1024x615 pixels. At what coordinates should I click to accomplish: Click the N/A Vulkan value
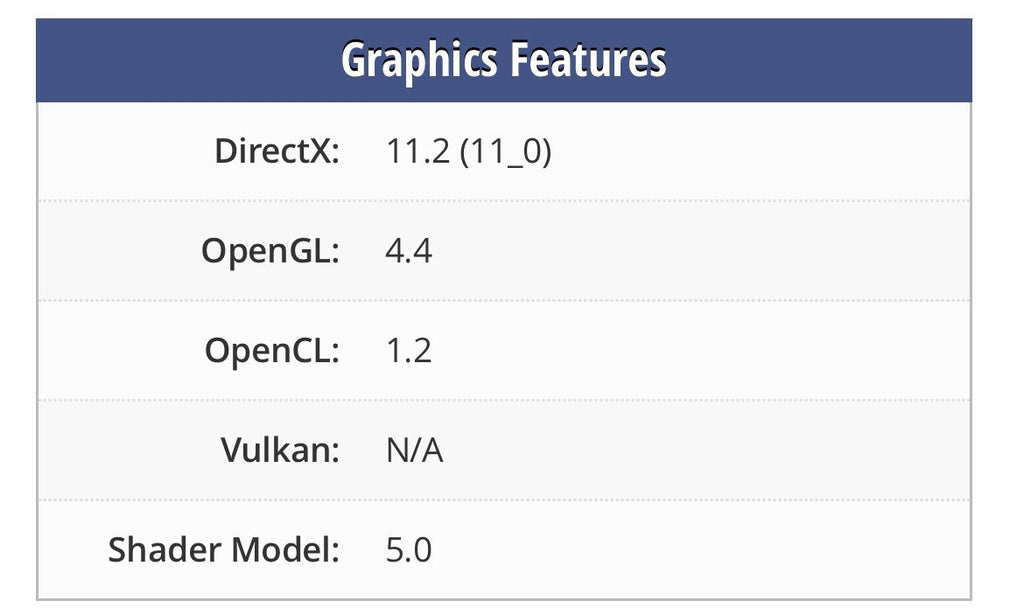click(414, 451)
